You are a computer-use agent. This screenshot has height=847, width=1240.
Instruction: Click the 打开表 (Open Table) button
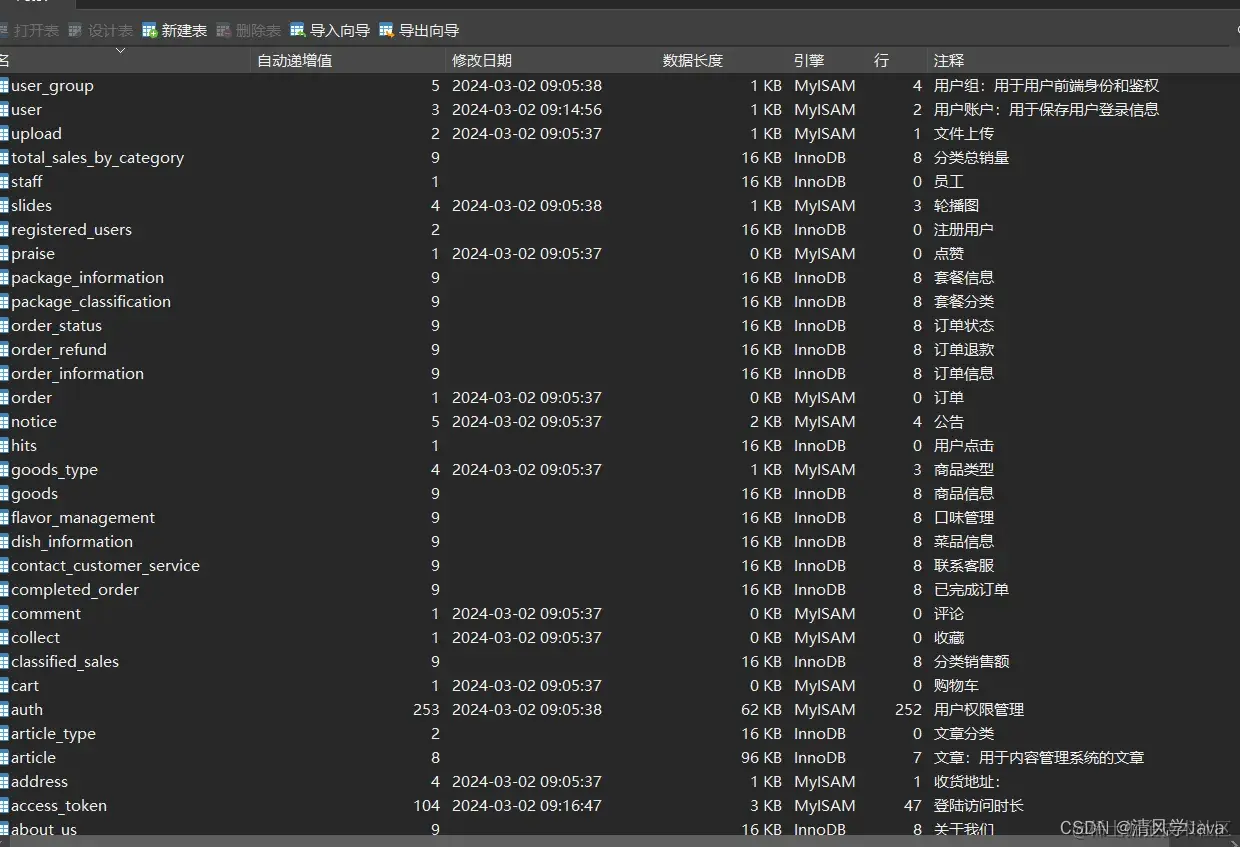30,31
